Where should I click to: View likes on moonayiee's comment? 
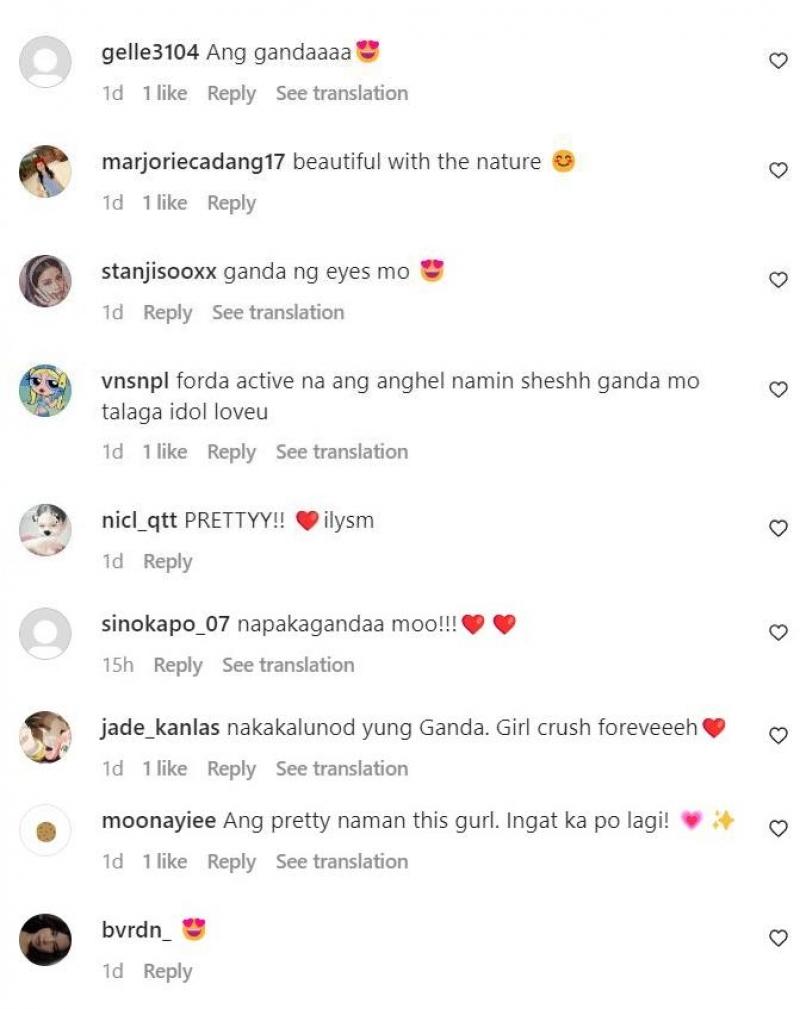coord(165,861)
